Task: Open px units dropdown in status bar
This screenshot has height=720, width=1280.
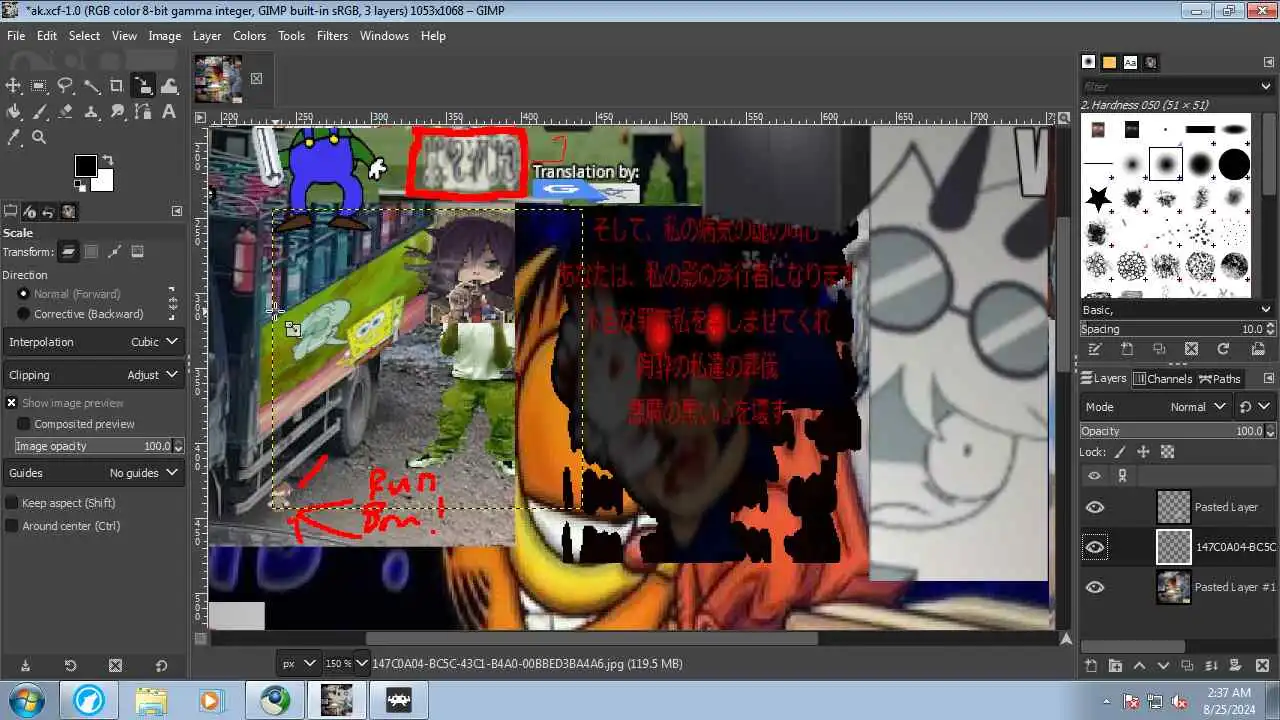Action: click(298, 663)
